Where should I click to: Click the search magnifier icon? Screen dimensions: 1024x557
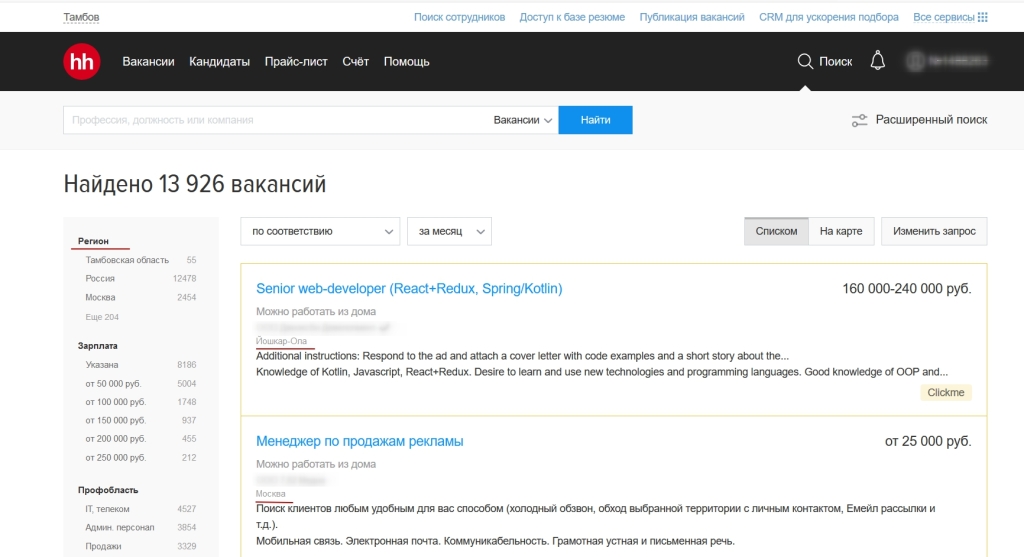pos(805,62)
